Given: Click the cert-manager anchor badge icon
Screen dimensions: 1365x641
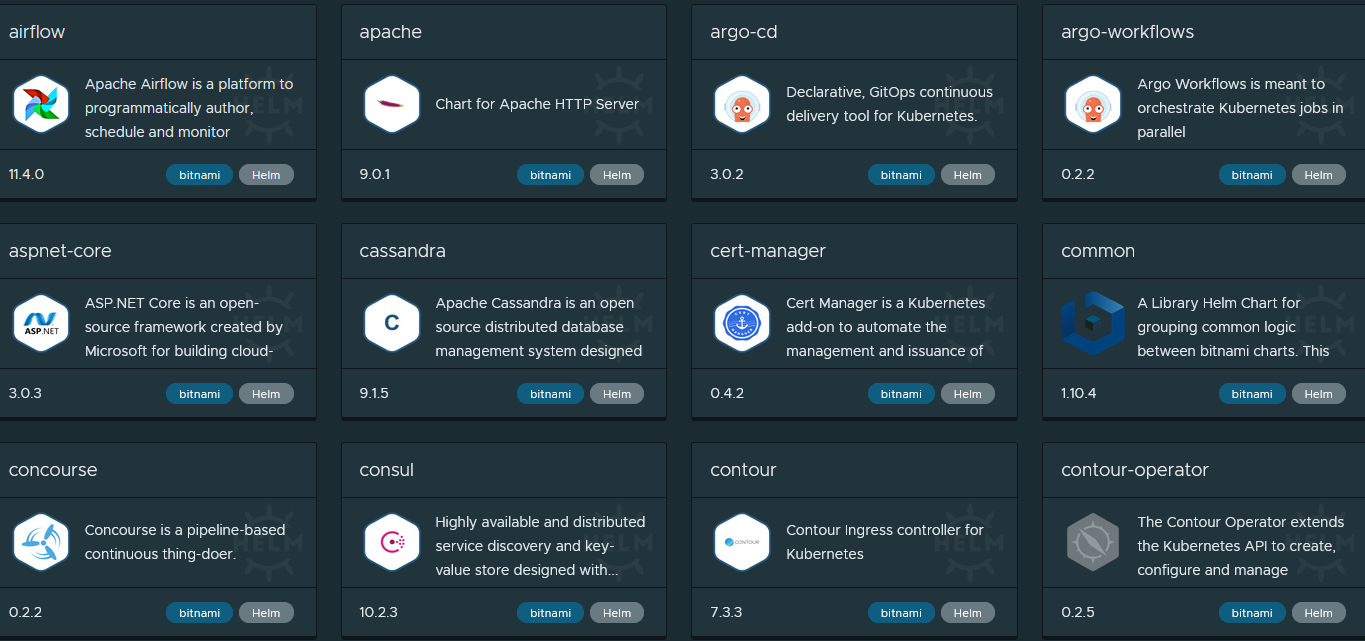Looking at the screenshot, I should tap(743, 323).
